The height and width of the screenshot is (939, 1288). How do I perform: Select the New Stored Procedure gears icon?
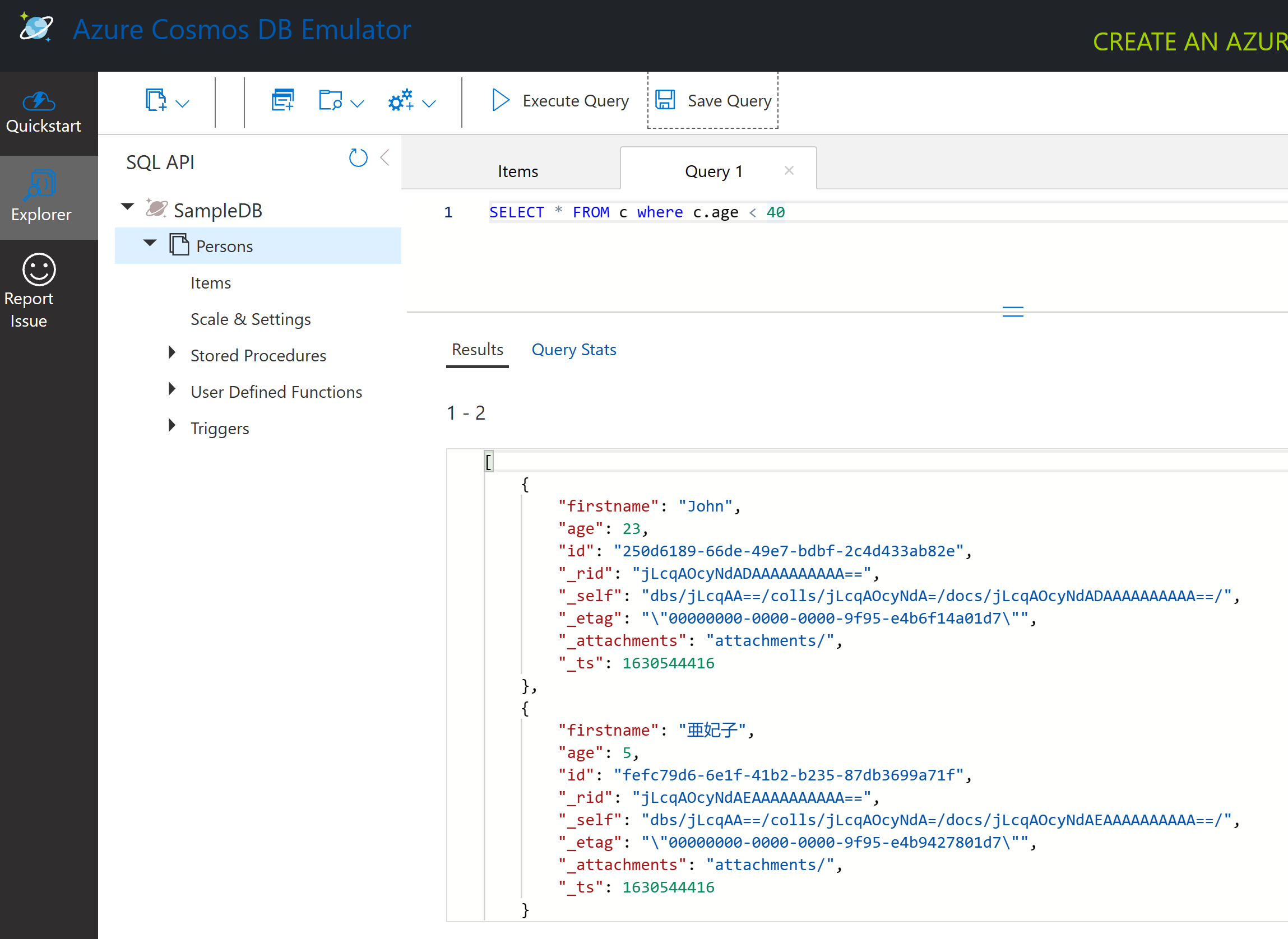(400, 100)
